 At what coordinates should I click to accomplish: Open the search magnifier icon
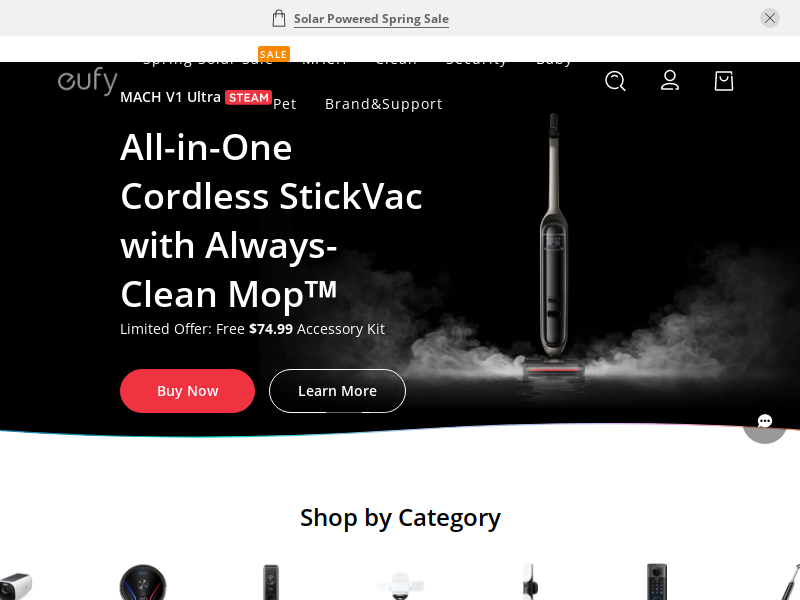point(615,81)
